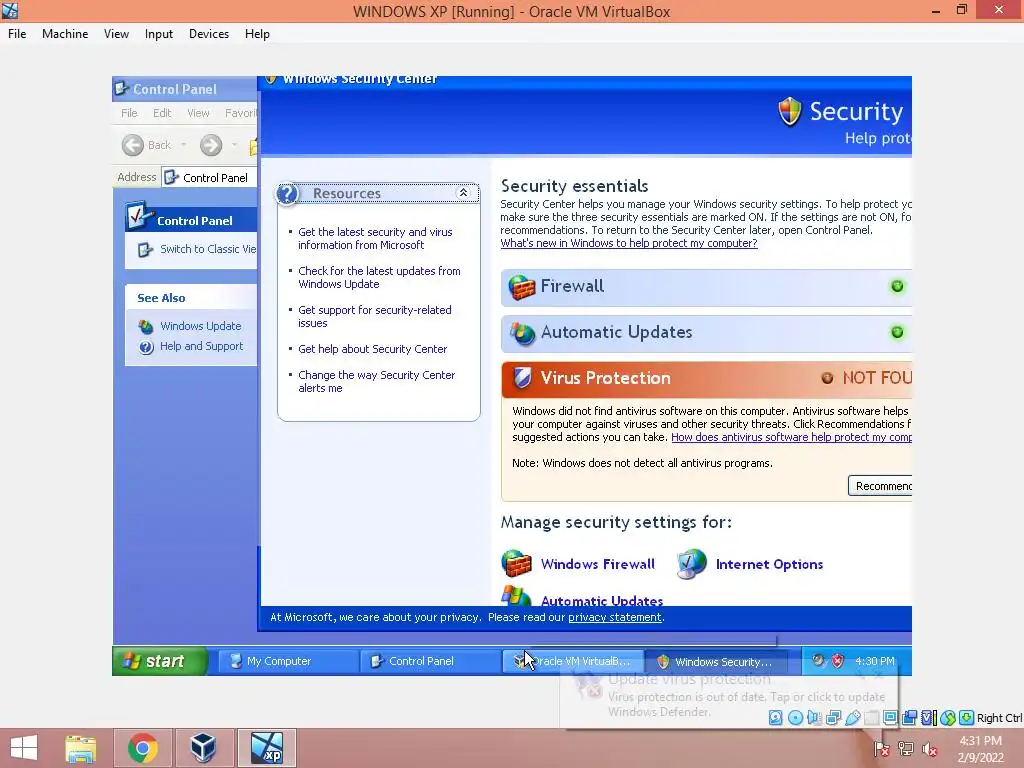The height and width of the screenshot is (768, 1024).
Task: Click the Resources question mark icon
Action: (287, 193)
